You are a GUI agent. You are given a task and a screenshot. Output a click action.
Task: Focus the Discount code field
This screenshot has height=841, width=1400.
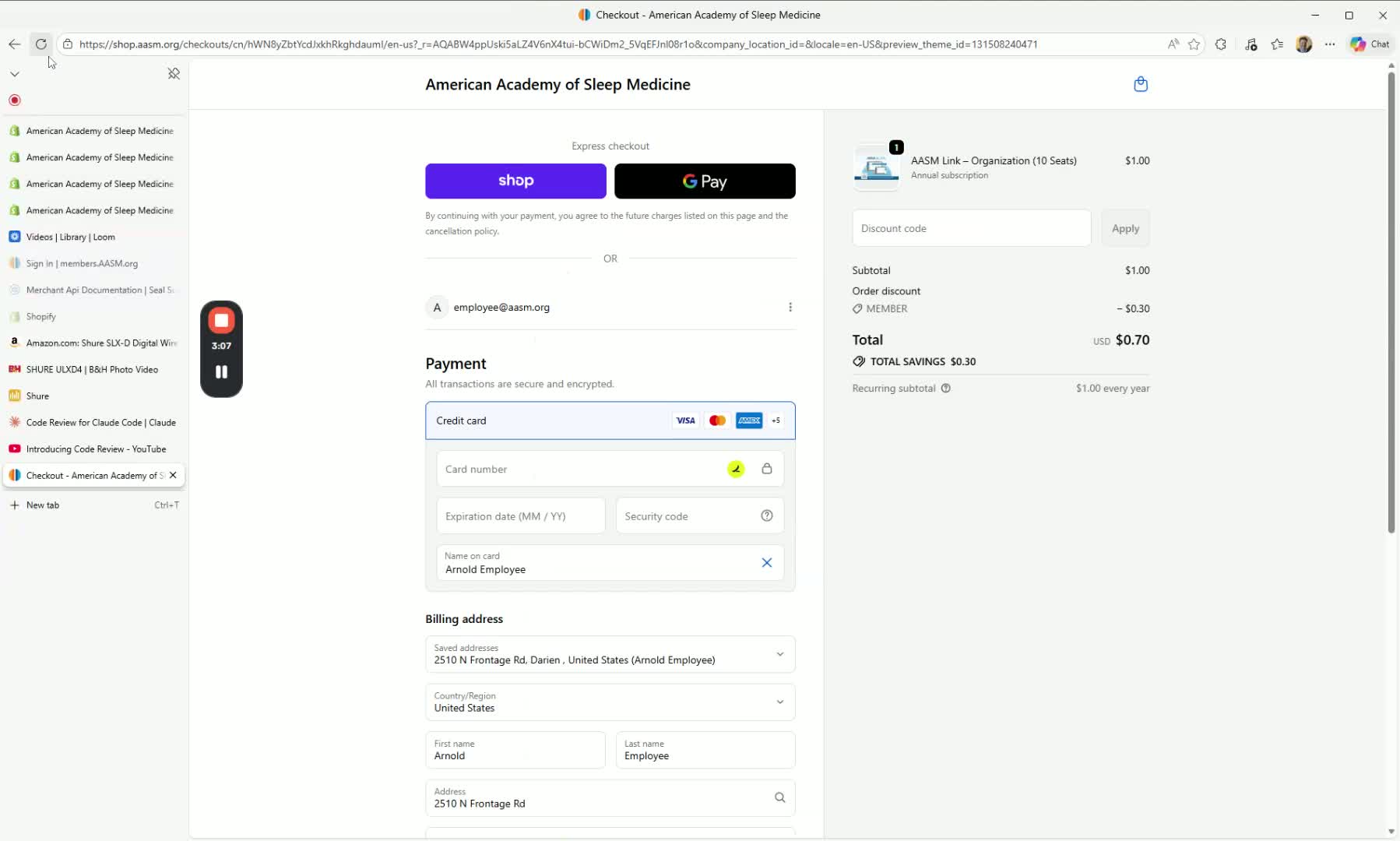point(972,228)
